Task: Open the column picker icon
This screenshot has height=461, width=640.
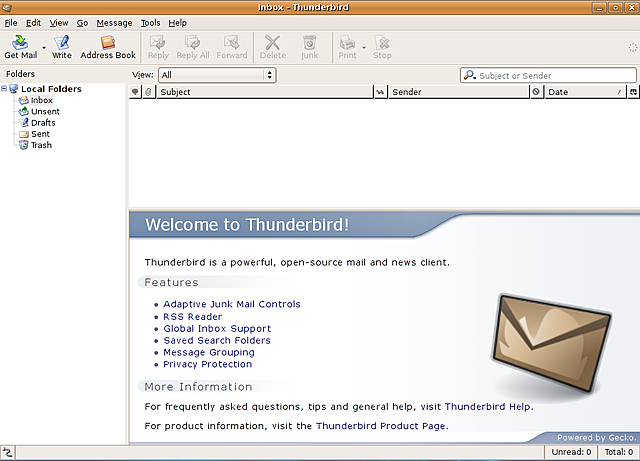Action: pyautogui.click(x=633, y=92)
